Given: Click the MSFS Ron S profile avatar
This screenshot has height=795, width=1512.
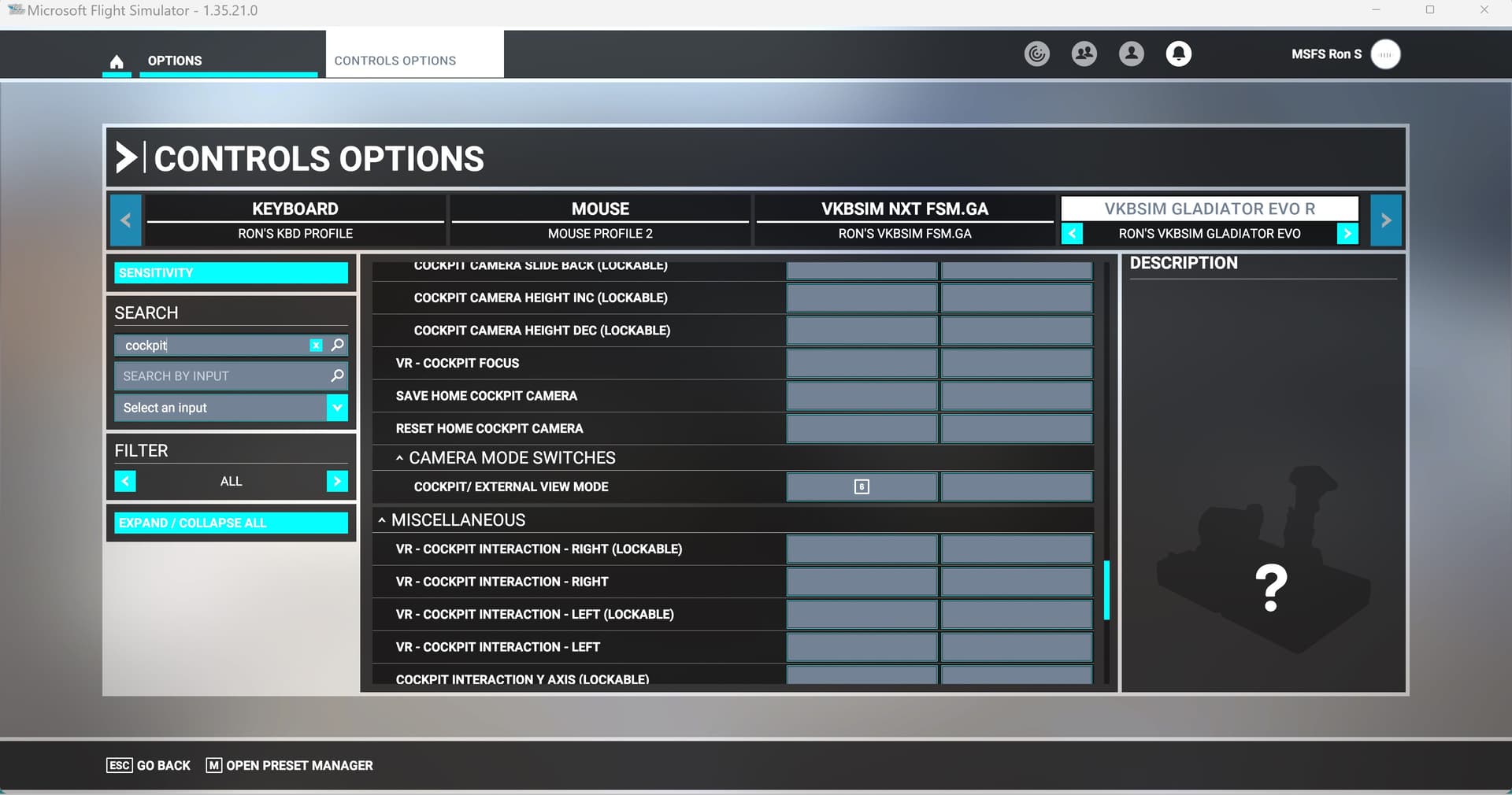Looking at the screenshot, I should tap(1386, 54).
